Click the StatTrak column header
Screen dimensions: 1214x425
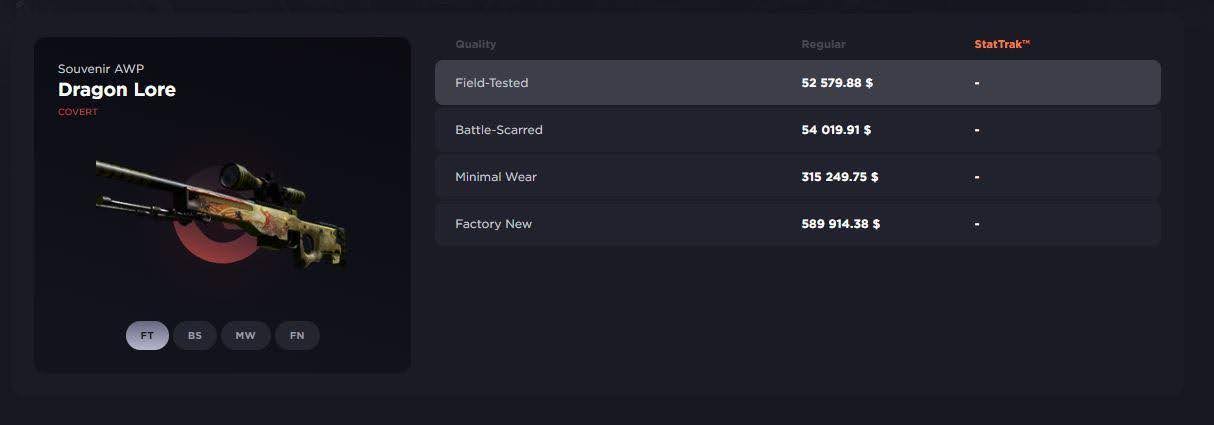tap(1002, 44)
